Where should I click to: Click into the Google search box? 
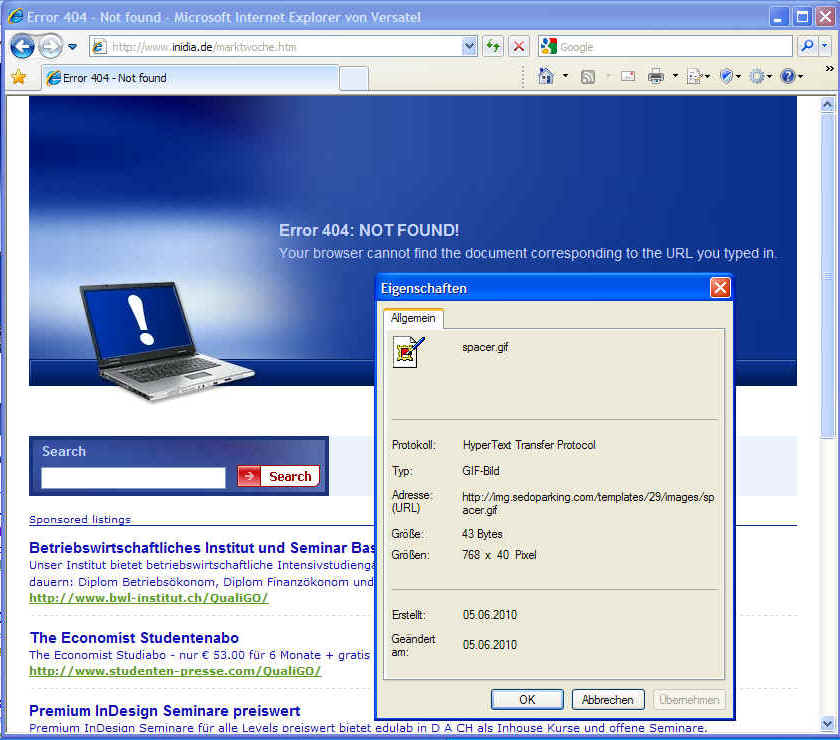tap(674, 47)
